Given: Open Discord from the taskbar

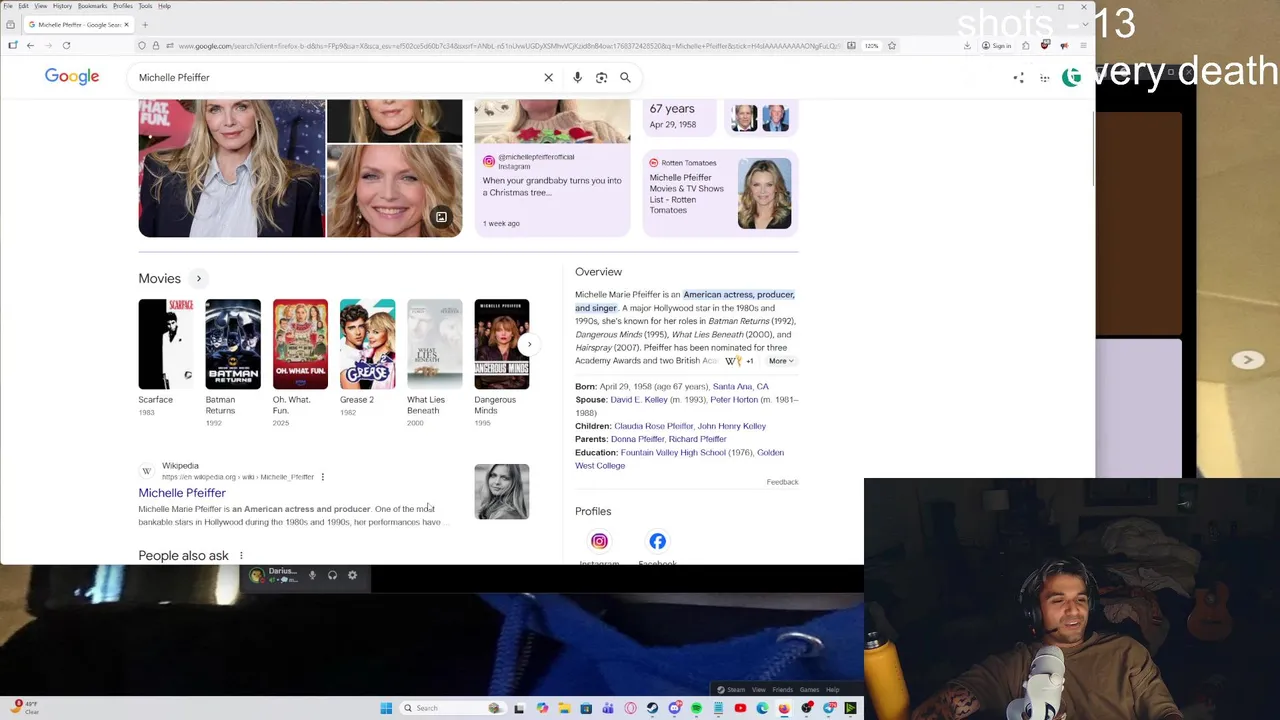Looking at the screenshot, I should [674, 708].
